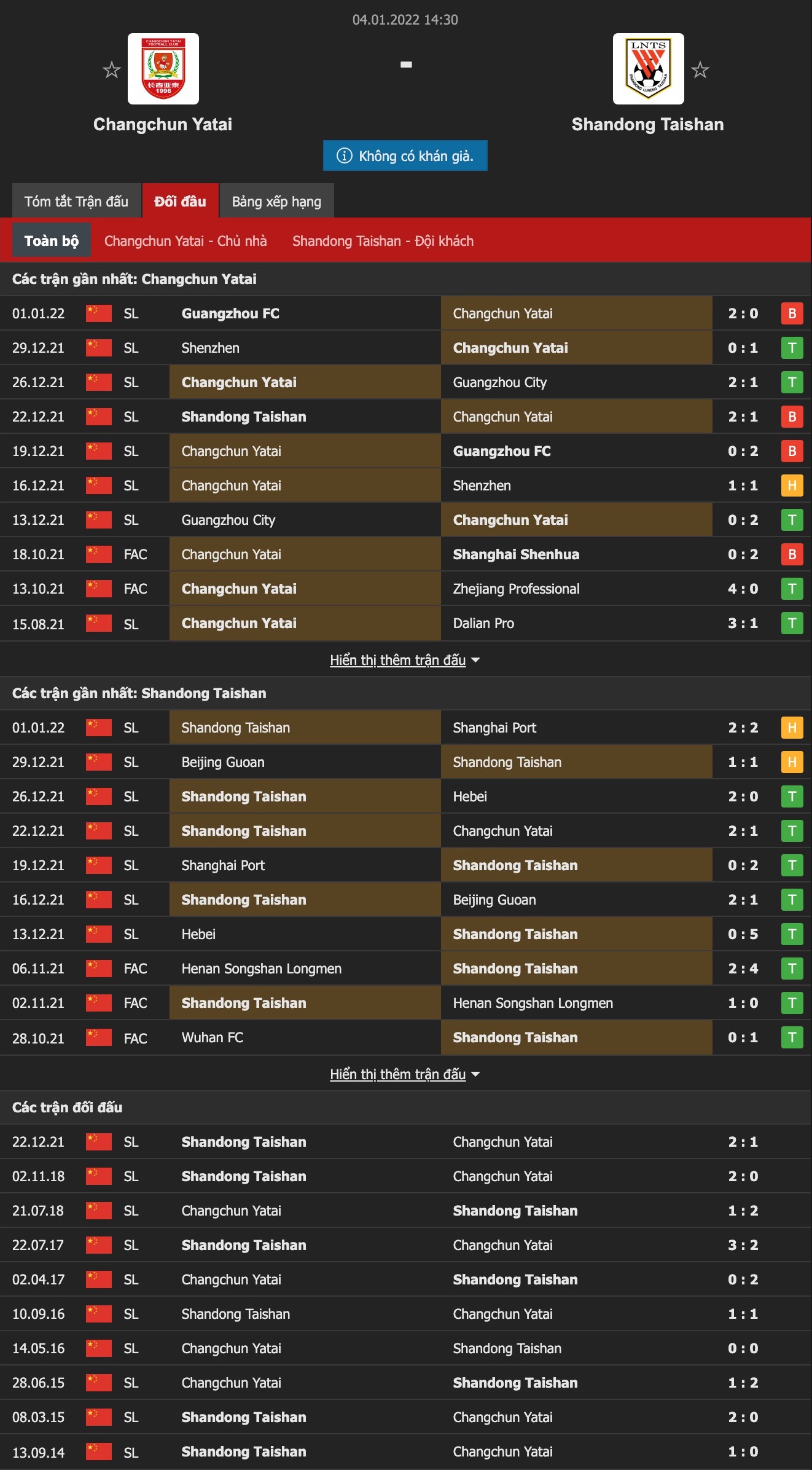Click the B result badge for Guangzhou FC 2:0
The image size is (812, 1470).
tap(792, 313)
